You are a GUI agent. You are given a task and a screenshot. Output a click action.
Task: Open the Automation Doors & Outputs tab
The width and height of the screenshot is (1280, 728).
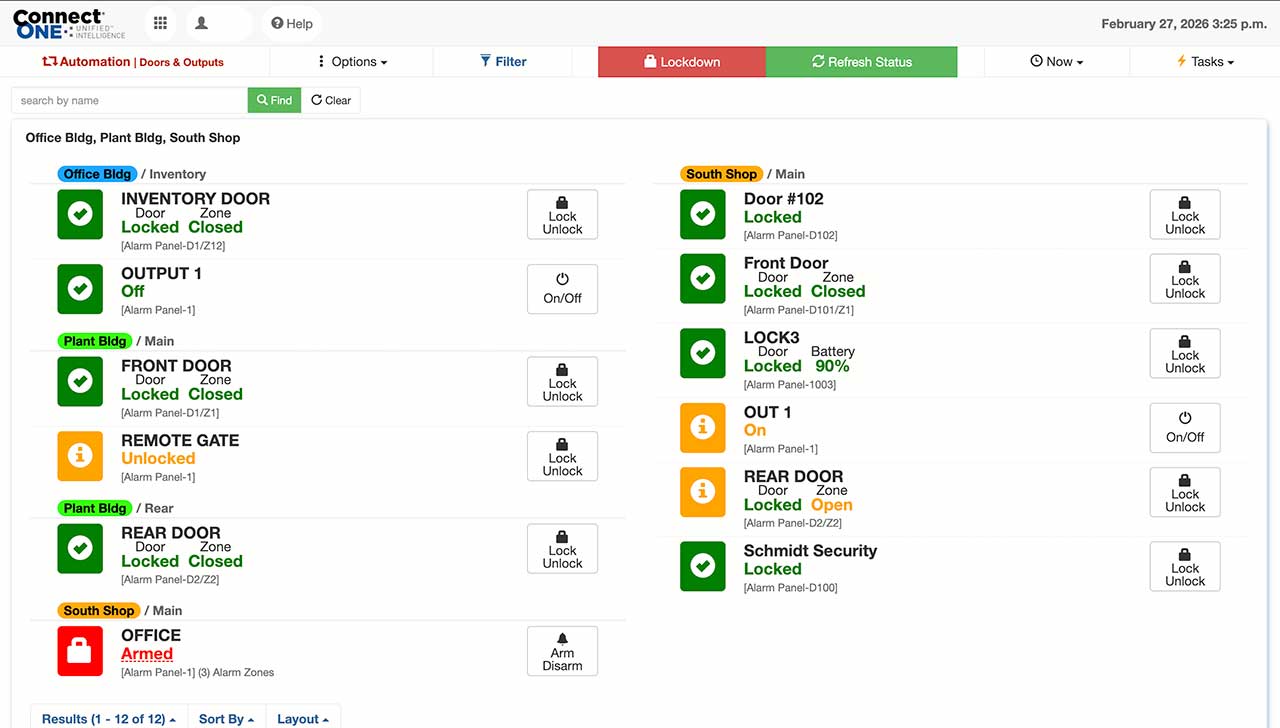point(133,62)
